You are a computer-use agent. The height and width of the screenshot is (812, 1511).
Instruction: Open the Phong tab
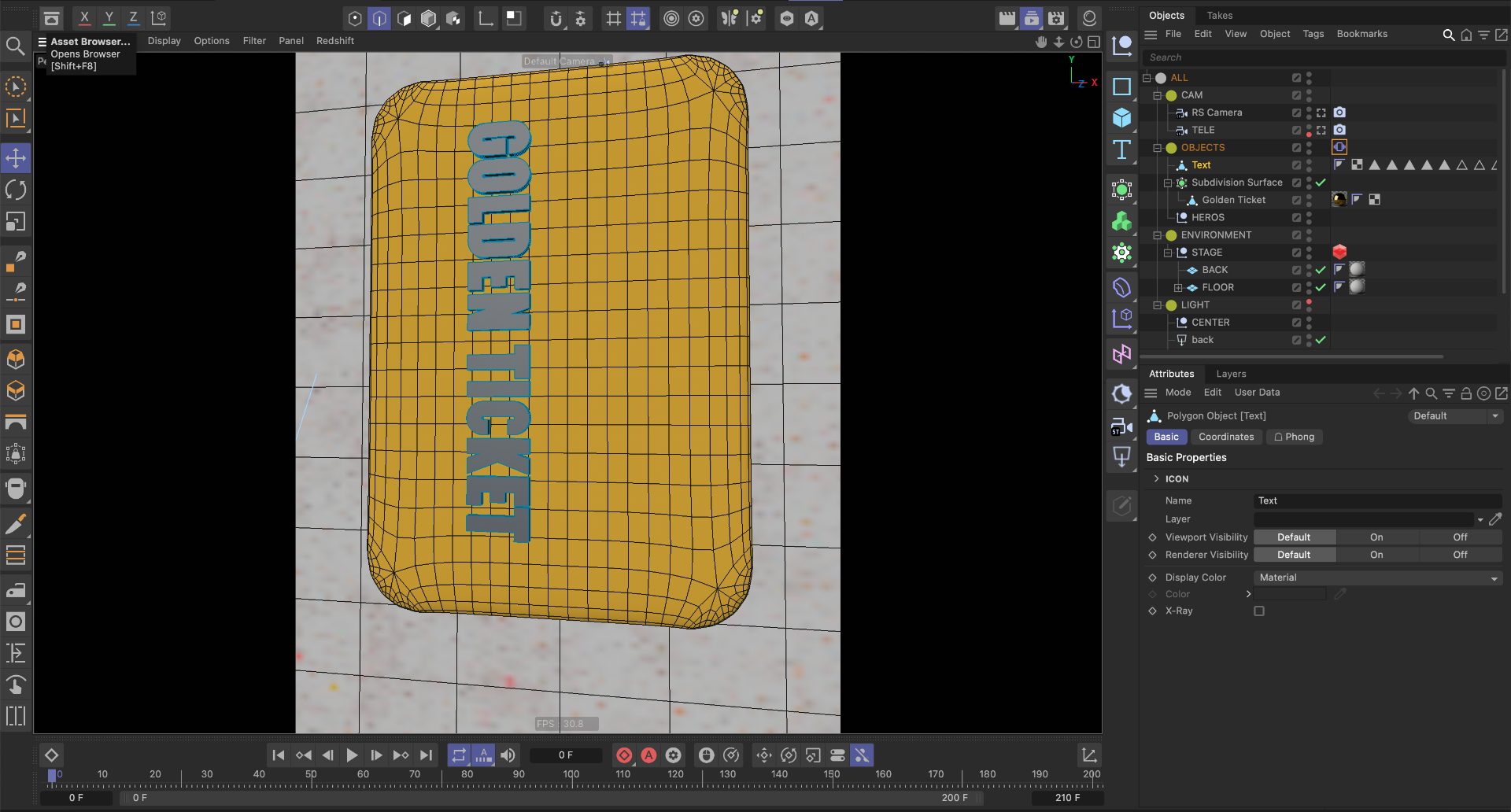click(1295, 437)
